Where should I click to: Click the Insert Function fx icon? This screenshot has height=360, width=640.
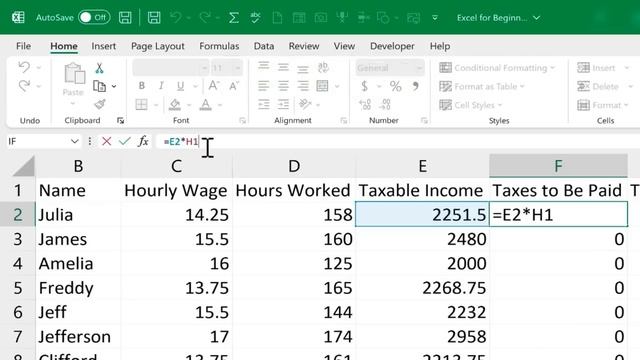click(143, 141)
